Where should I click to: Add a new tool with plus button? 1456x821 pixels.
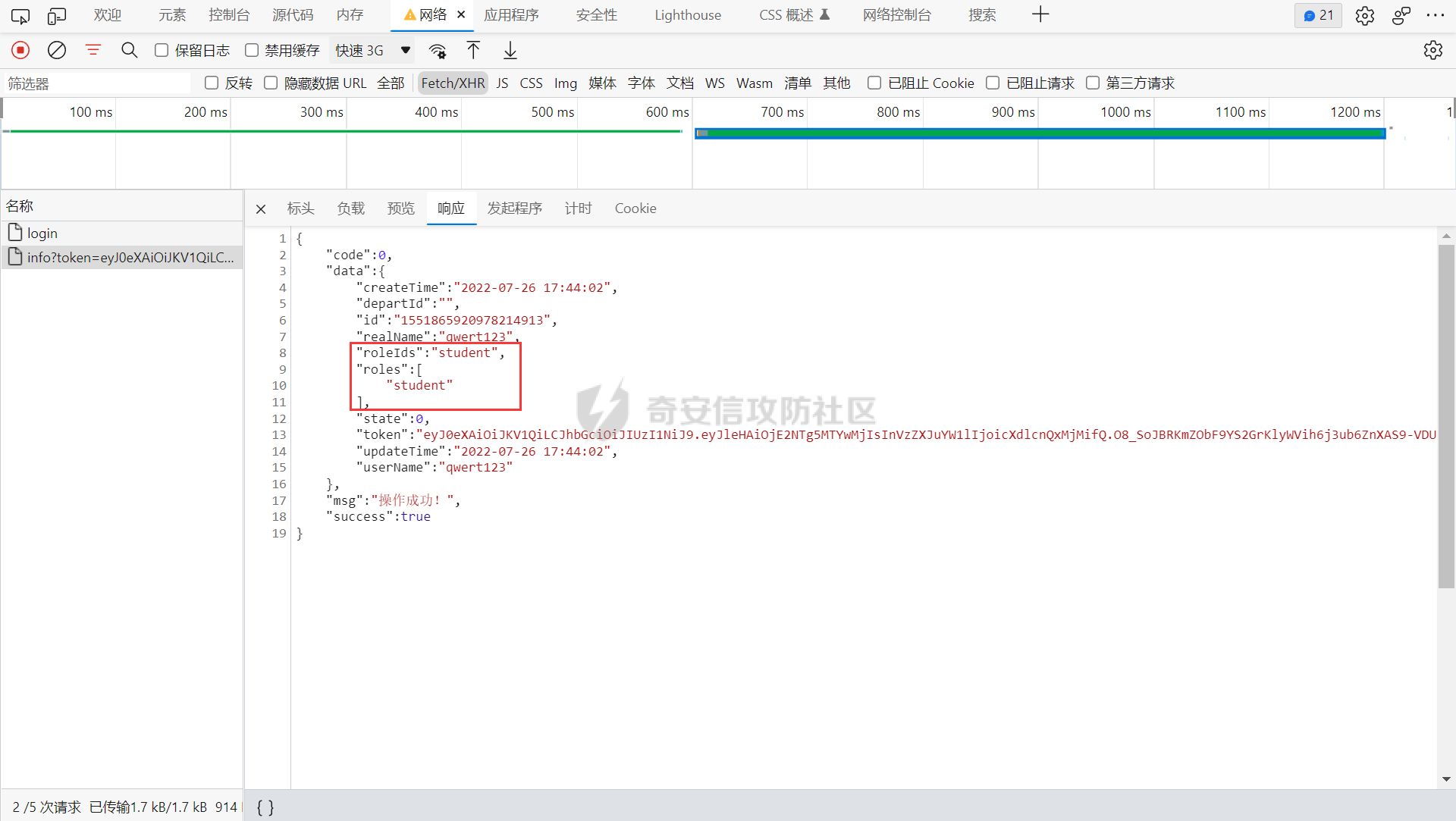(x=1040, y=14)
